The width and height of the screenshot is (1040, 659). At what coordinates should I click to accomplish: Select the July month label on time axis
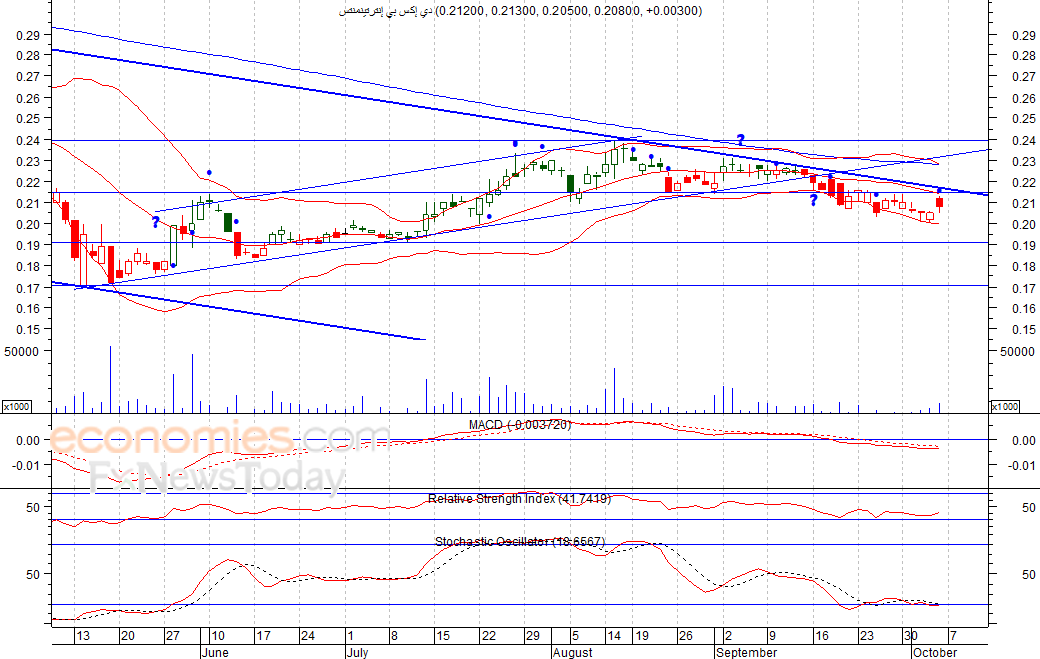point(357,652)
